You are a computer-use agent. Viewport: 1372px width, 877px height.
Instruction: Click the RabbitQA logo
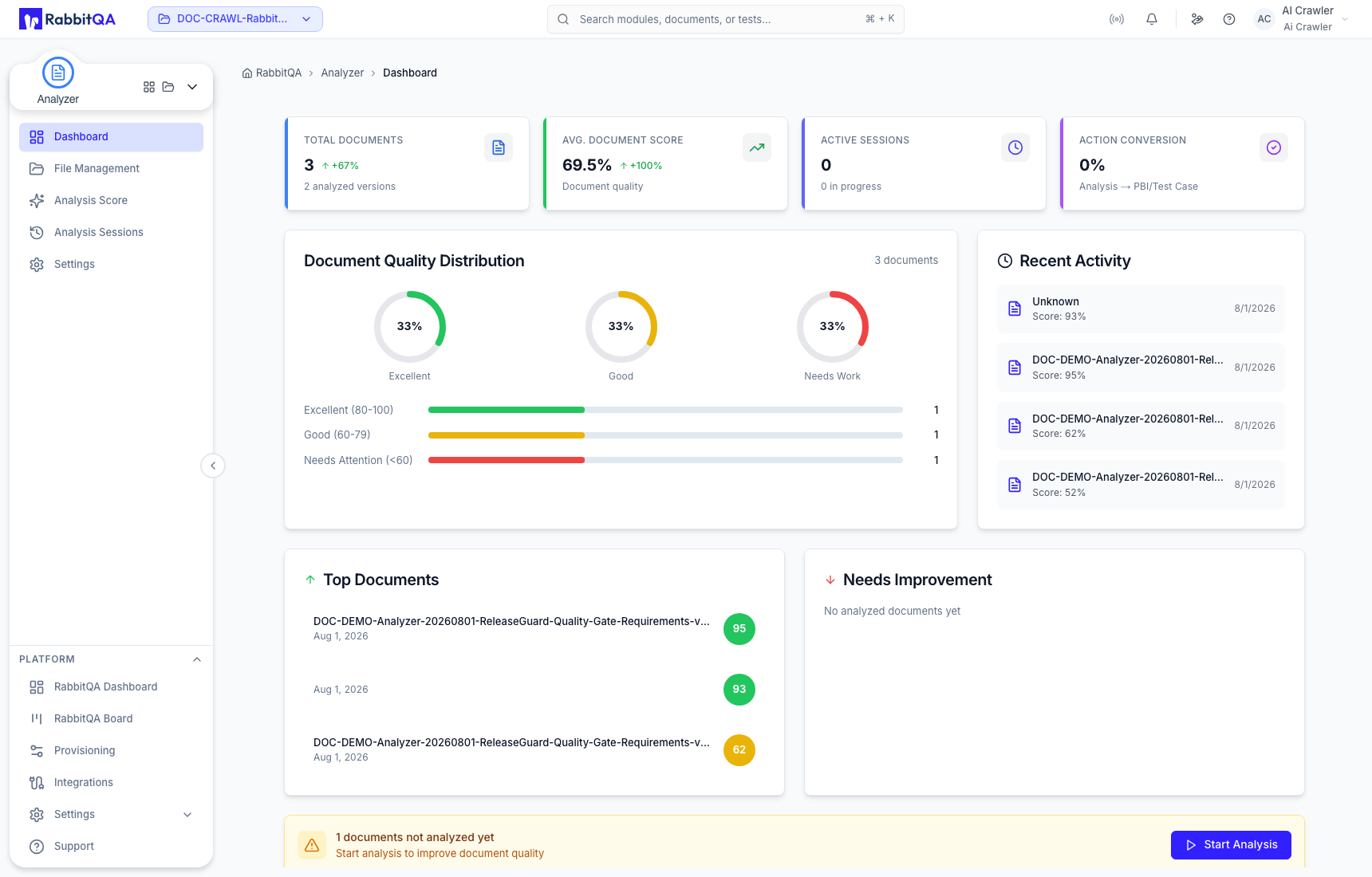pyautogui.click(x=67, y=19)
